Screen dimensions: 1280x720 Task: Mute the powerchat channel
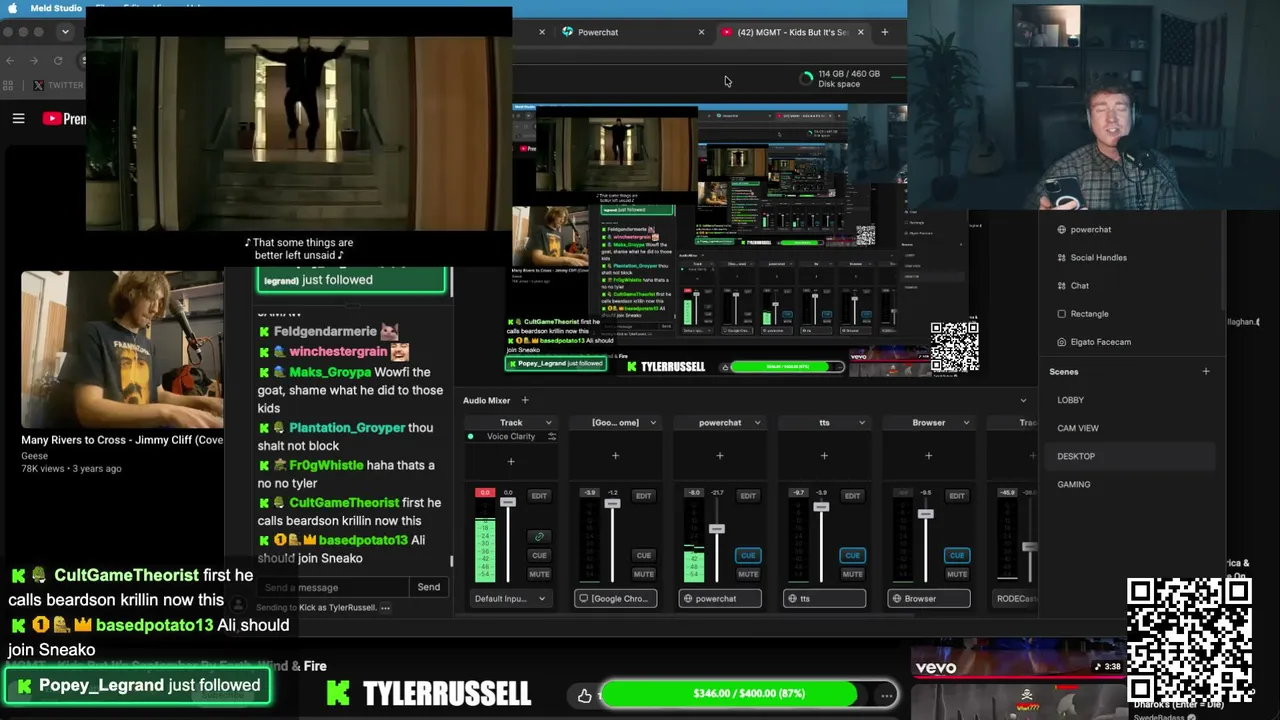click(748, 574)
